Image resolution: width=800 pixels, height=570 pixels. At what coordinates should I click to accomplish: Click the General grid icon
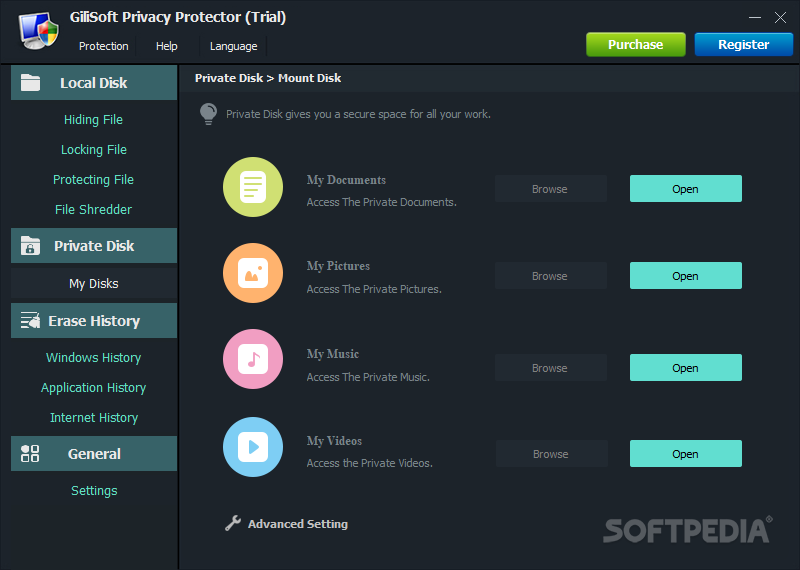click(x=30, y=453)
